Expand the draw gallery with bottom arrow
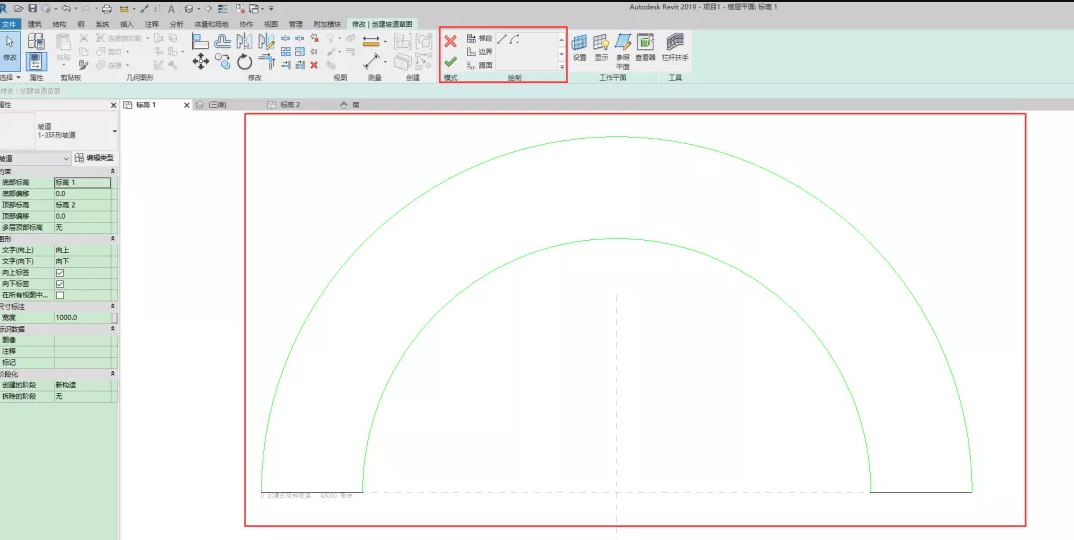This screenshot has width=1074, height=540. pyautogui.click(x=562, y=66)
